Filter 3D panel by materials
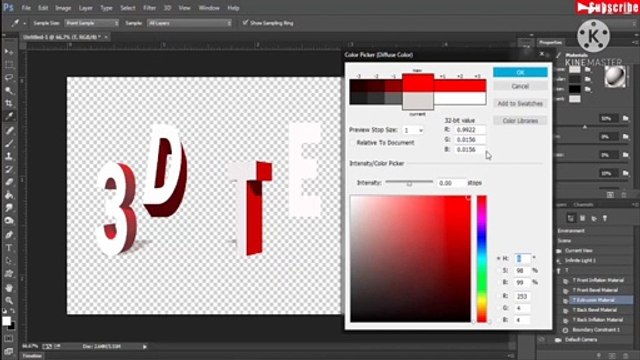The image size is (640, 360). tap(594, 218)
